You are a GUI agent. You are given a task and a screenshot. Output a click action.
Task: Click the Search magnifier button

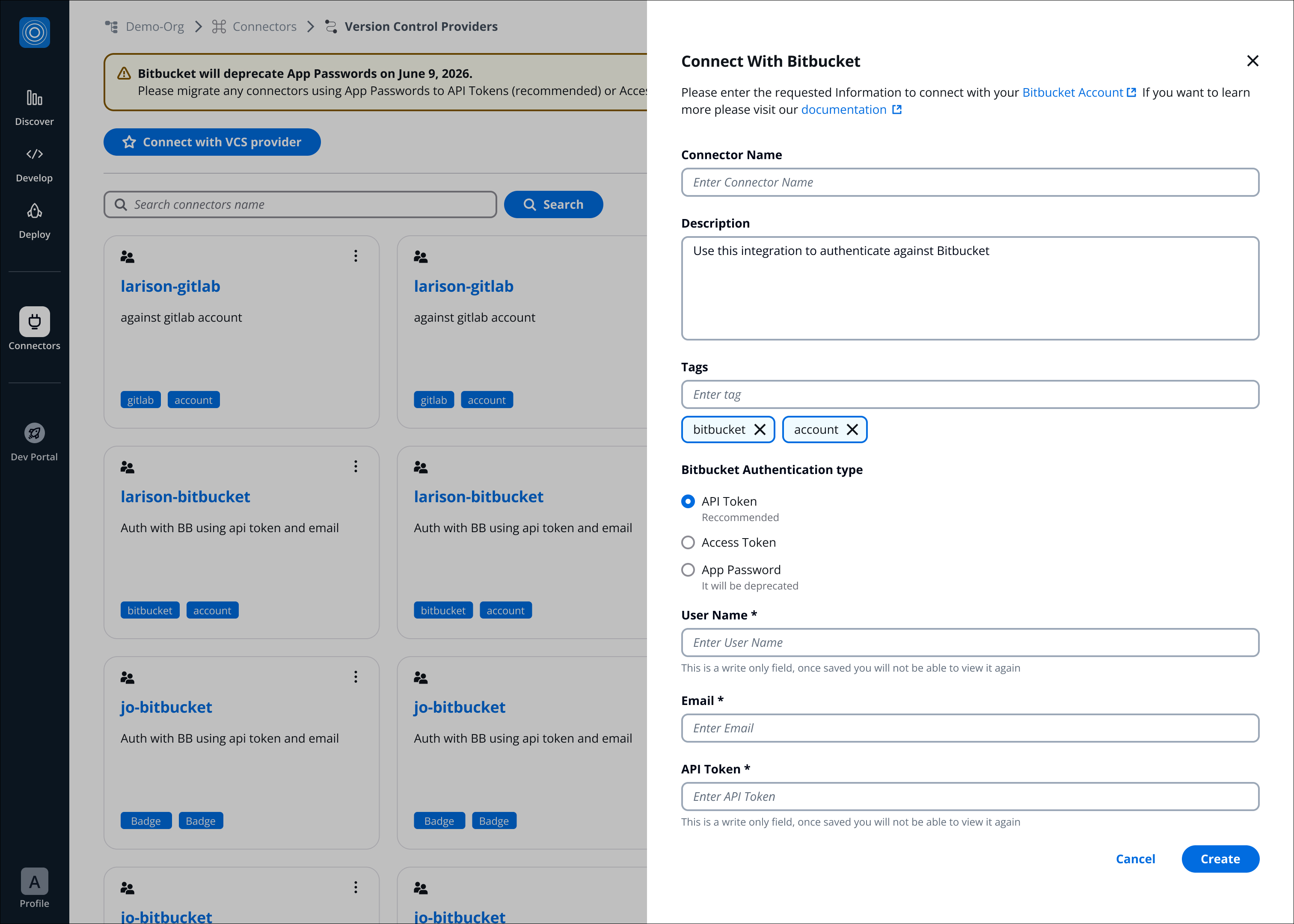click(x=552, y=204)
